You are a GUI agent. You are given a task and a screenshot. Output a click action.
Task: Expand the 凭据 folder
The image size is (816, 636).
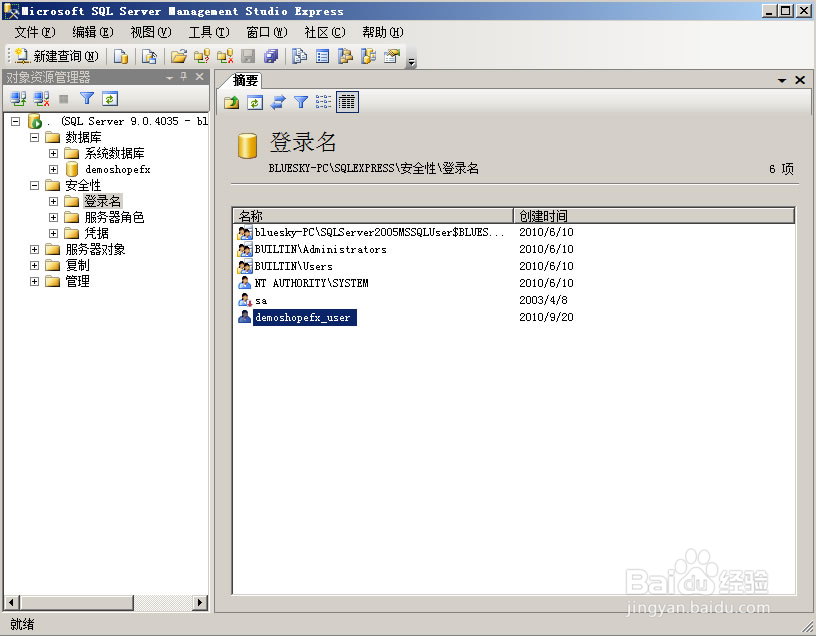click(x=54, y=234)
